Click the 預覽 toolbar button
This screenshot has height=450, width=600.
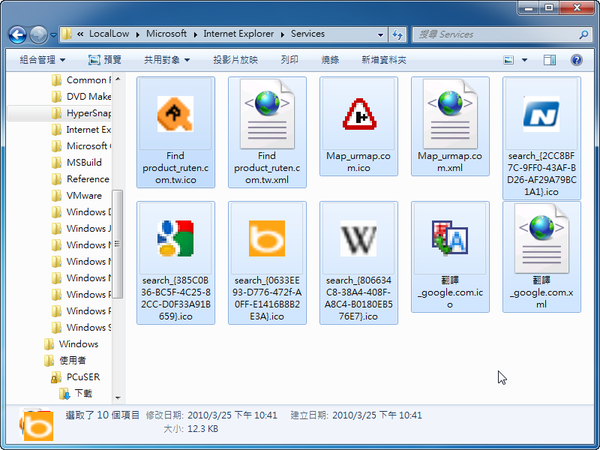click(x=105, y=60)
